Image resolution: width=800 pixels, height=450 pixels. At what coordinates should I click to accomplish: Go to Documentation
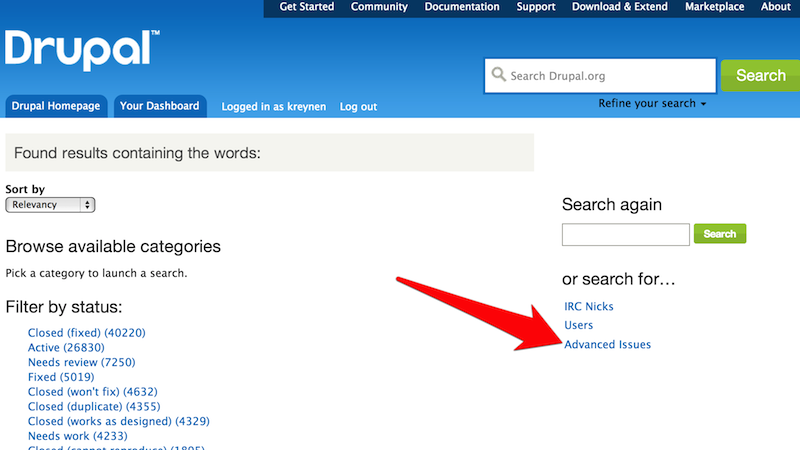click(x=462, y=7)
